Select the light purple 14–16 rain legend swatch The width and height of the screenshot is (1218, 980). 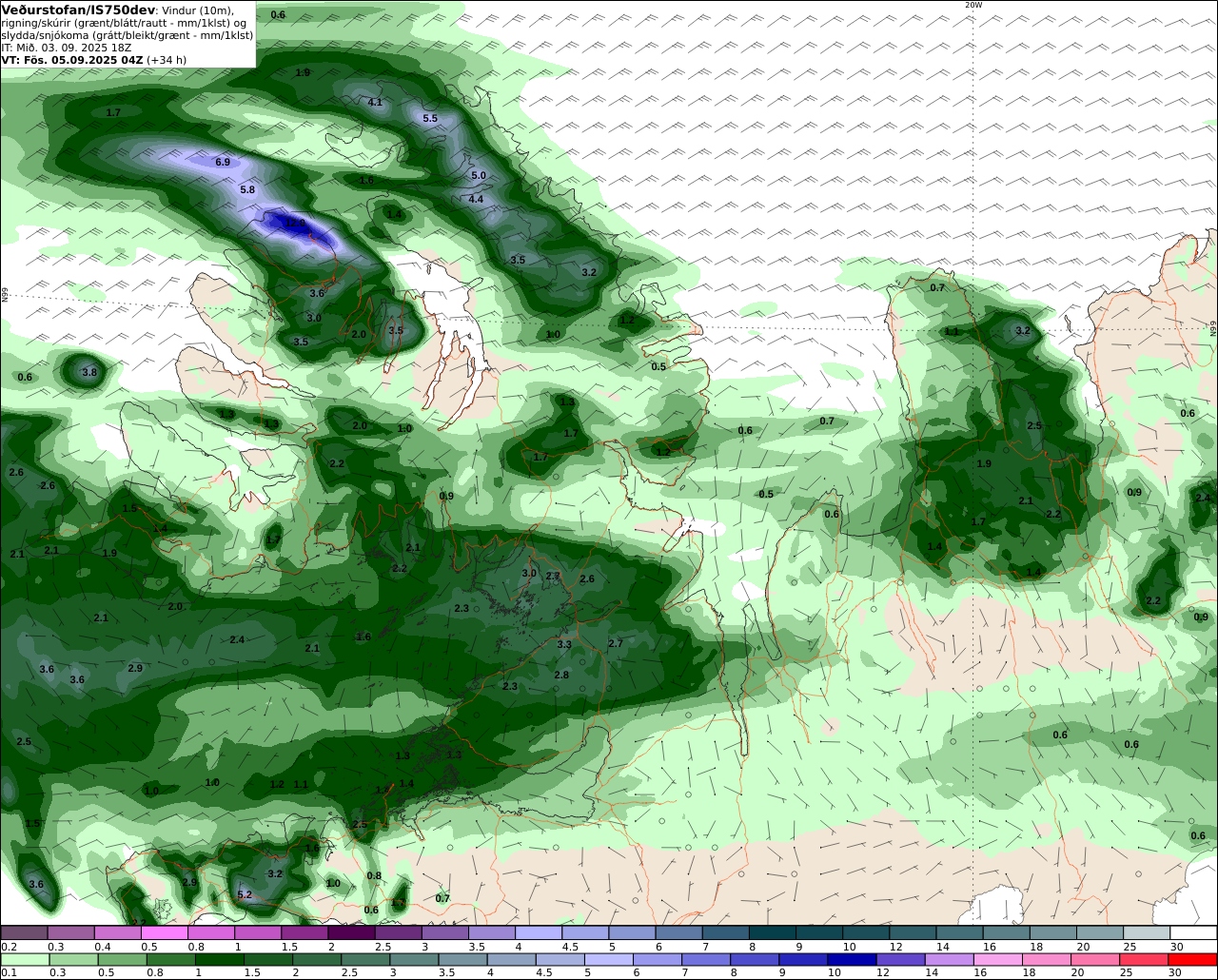click(x=950, y=959)
